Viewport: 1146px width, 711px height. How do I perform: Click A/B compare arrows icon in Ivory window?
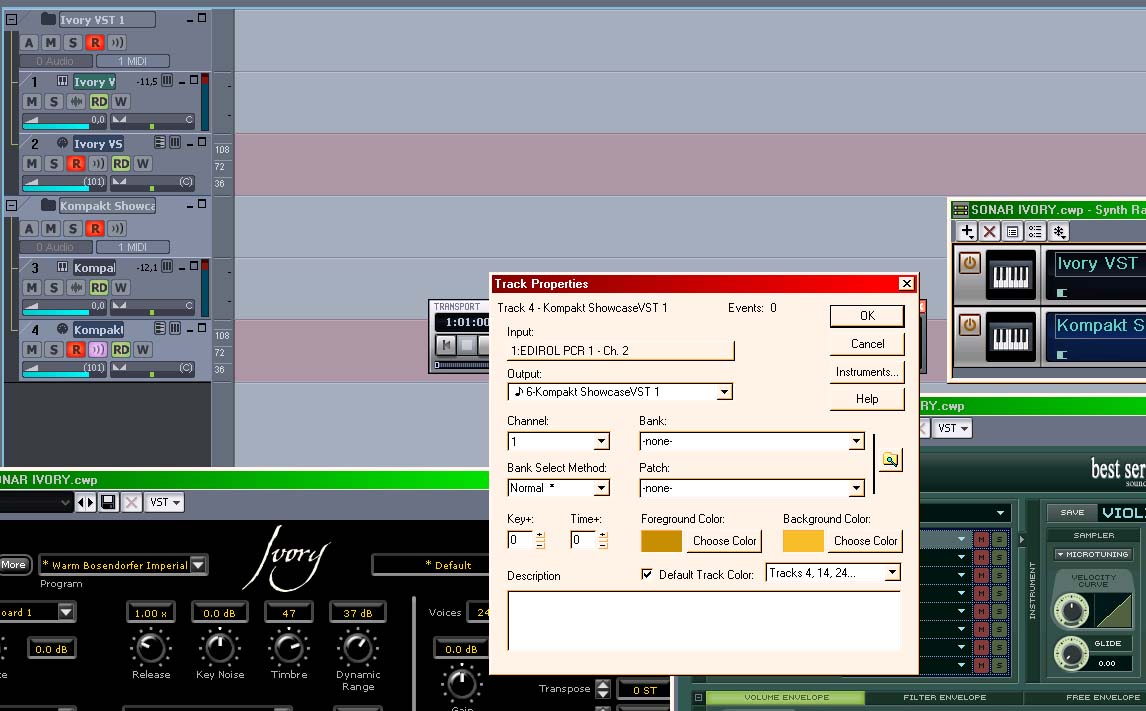(86, 502)
